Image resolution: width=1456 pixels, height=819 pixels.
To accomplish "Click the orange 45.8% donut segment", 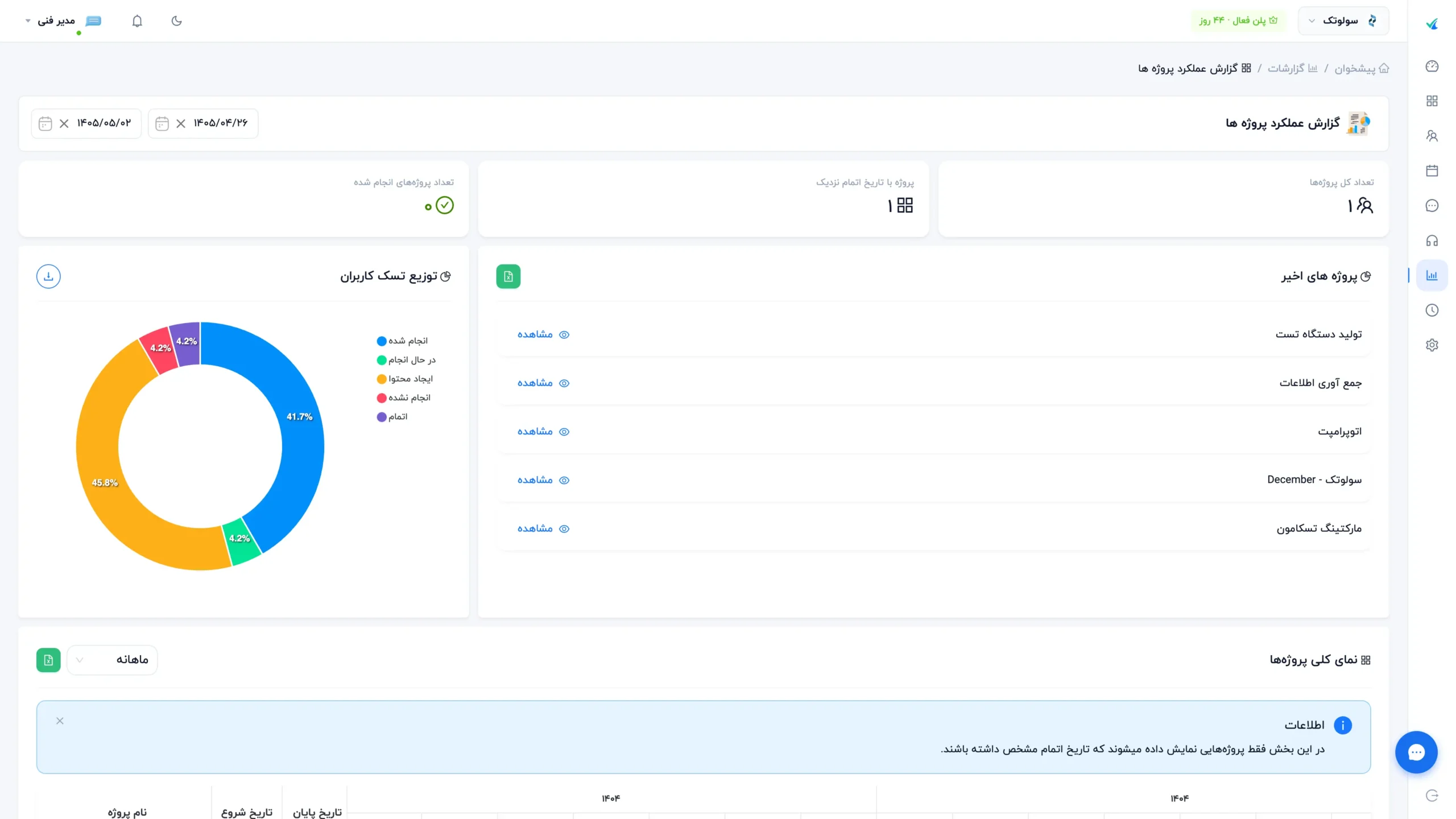I will click(105, 483).
